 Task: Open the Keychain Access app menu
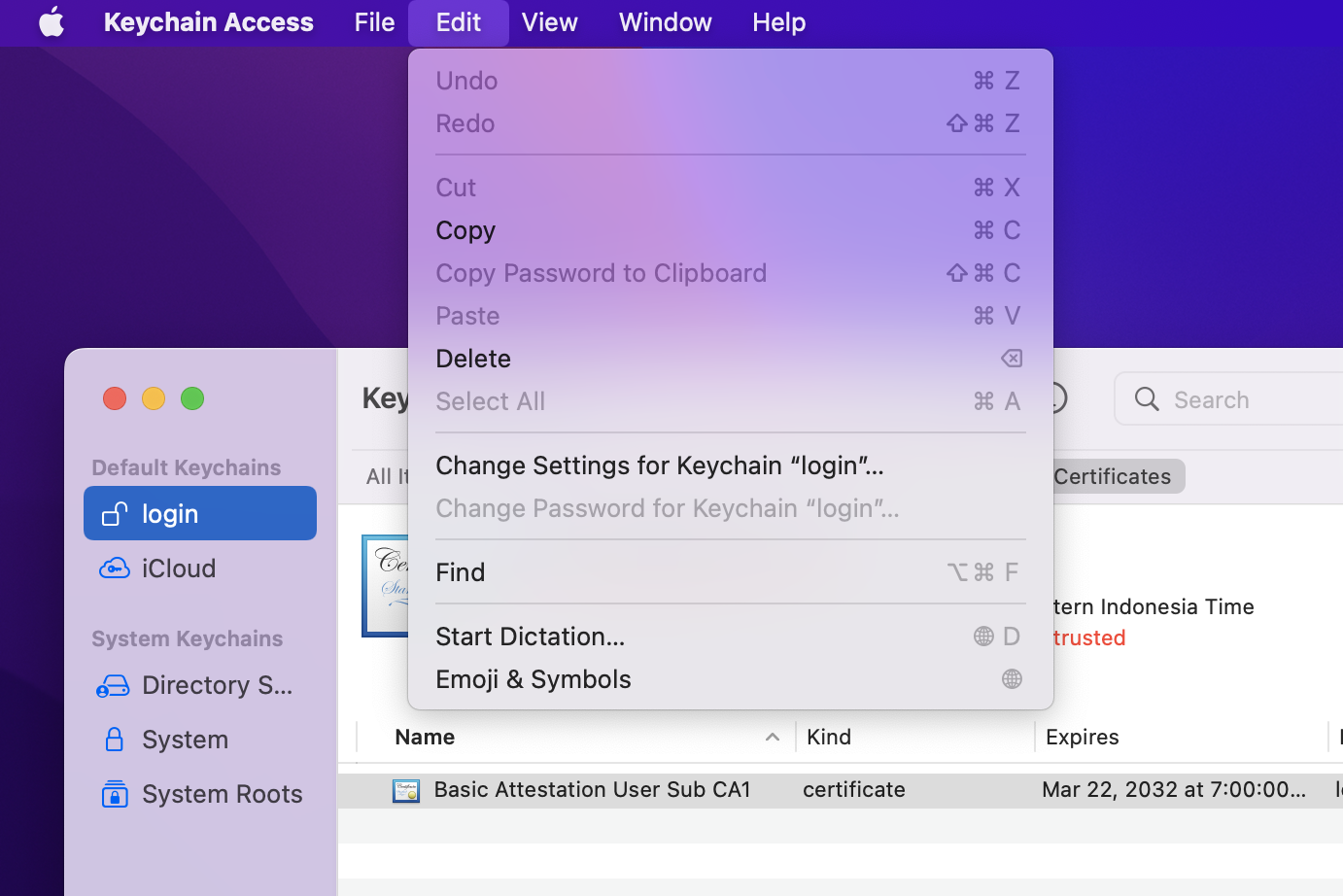(x=209, y=22)
